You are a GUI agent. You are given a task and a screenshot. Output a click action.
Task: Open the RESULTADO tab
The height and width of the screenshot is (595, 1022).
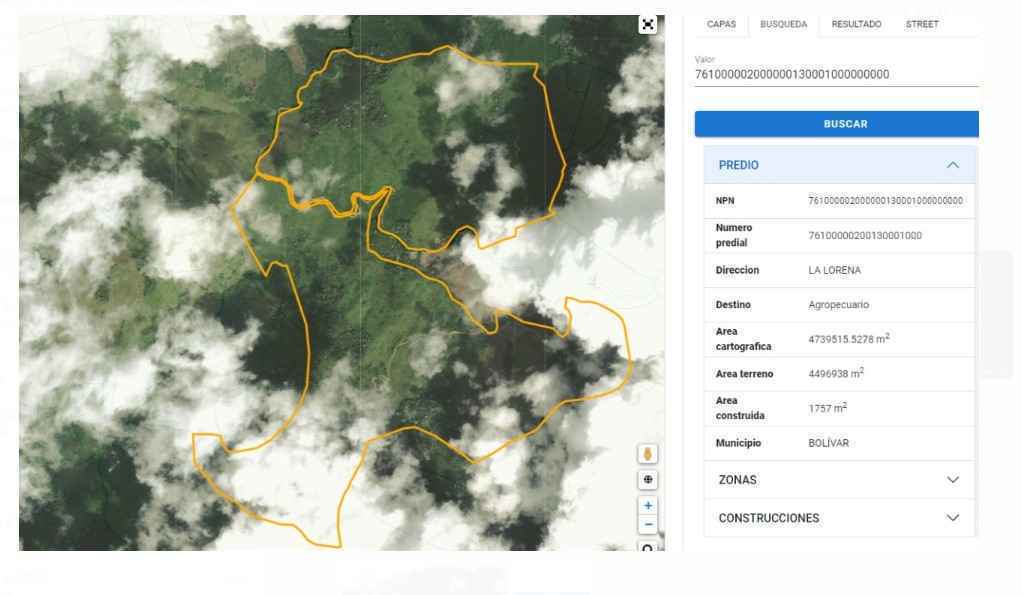[856, 25]
